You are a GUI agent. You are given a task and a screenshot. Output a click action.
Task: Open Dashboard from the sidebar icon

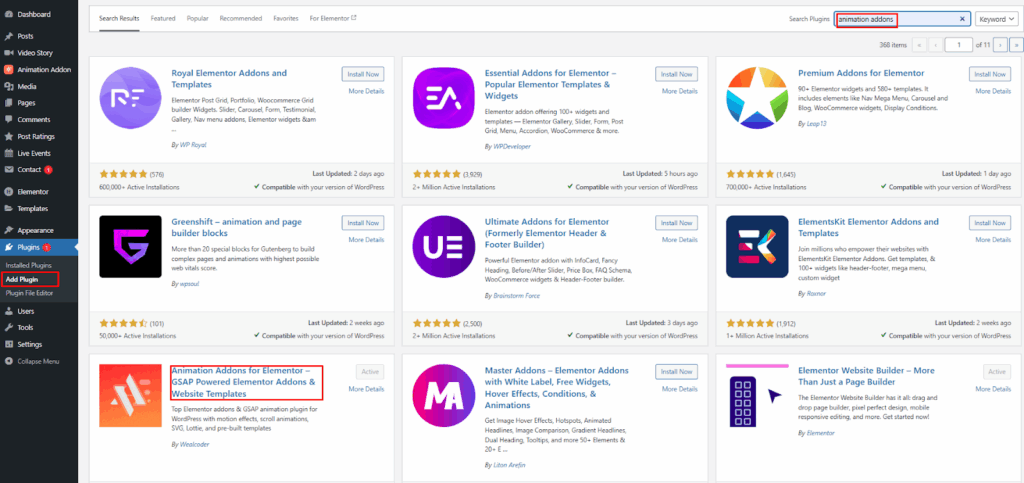(8, 15)
